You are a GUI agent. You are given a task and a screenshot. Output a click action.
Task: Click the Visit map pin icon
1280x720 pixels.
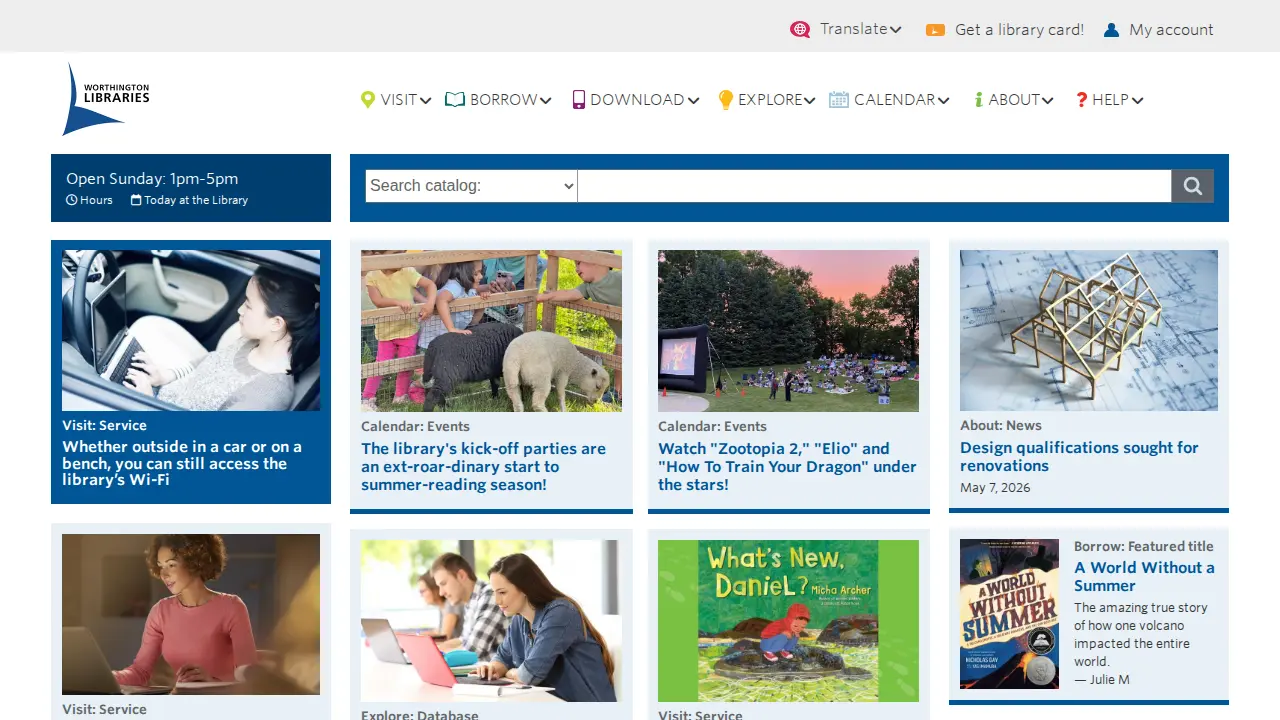[x=368, y=100]
